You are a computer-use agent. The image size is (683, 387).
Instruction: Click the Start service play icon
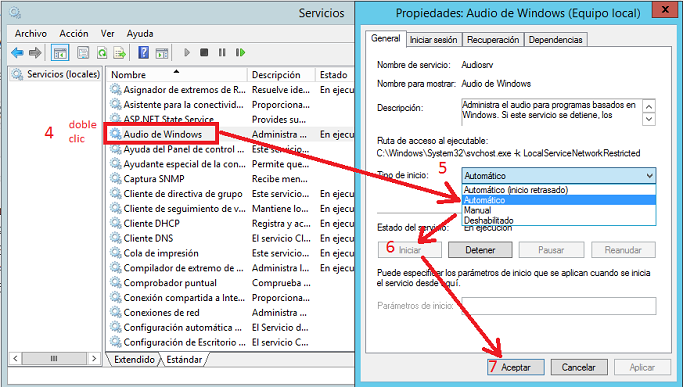[187, 53]
